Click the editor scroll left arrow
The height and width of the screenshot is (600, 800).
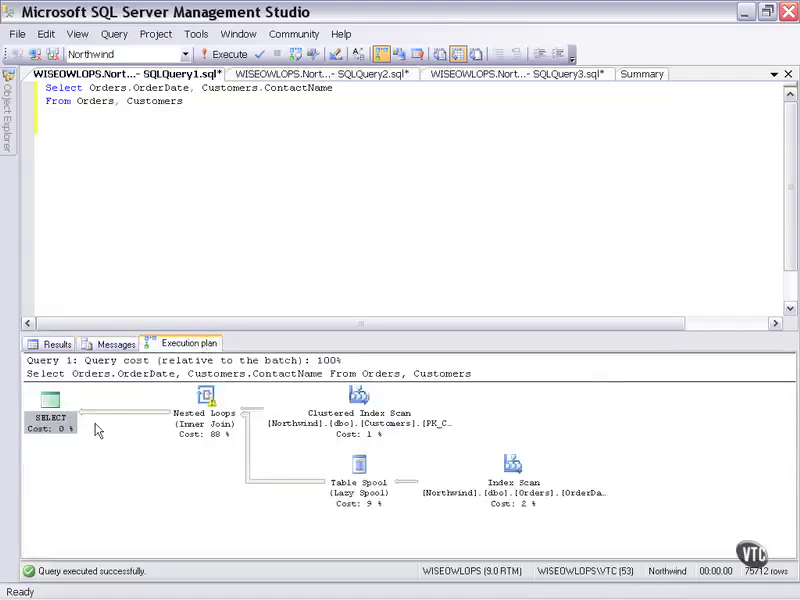[x=28, y=323]
